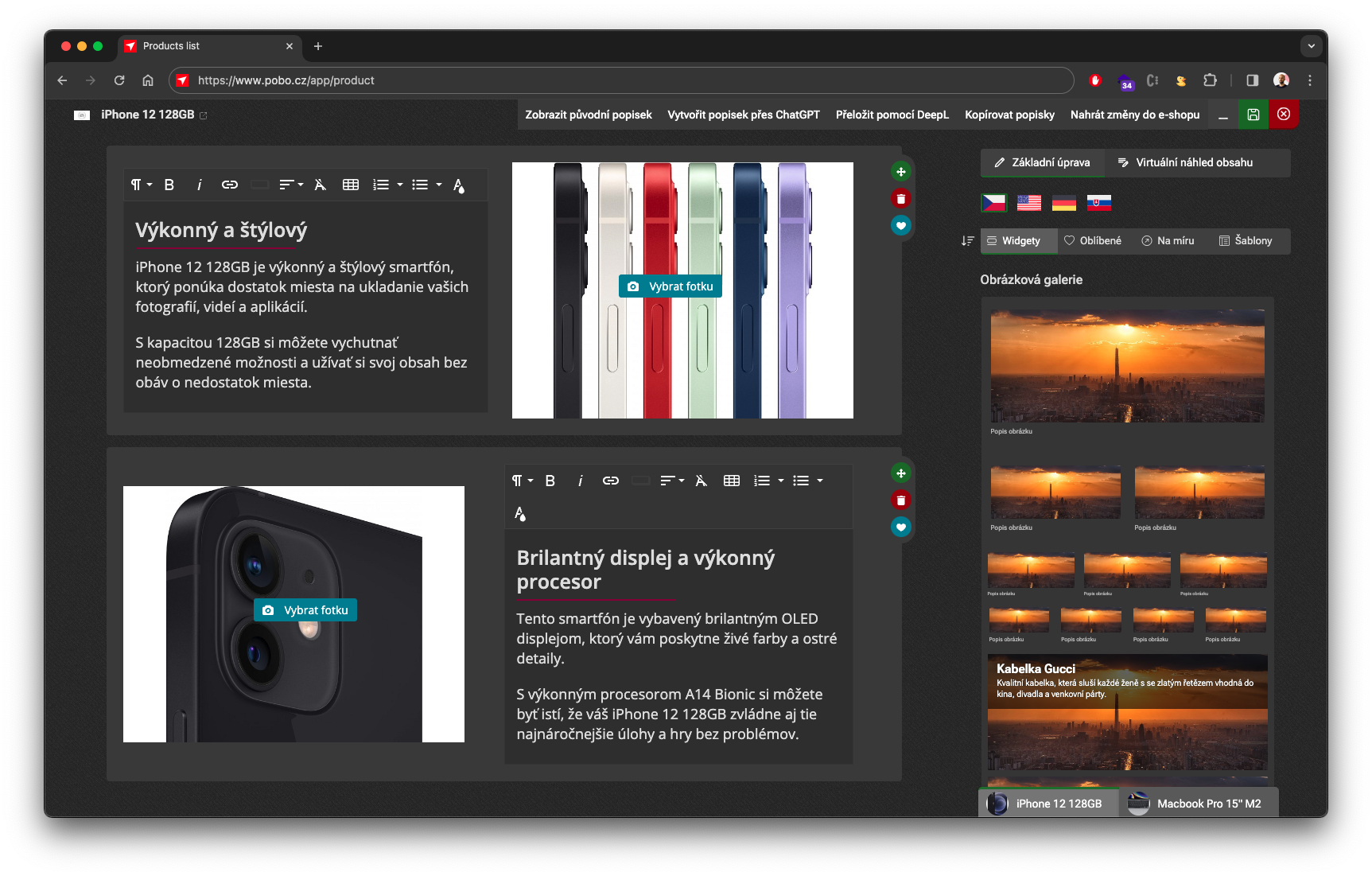
Task: Expand text alignment dropdown in first toolbar
Action: (291, 185)
